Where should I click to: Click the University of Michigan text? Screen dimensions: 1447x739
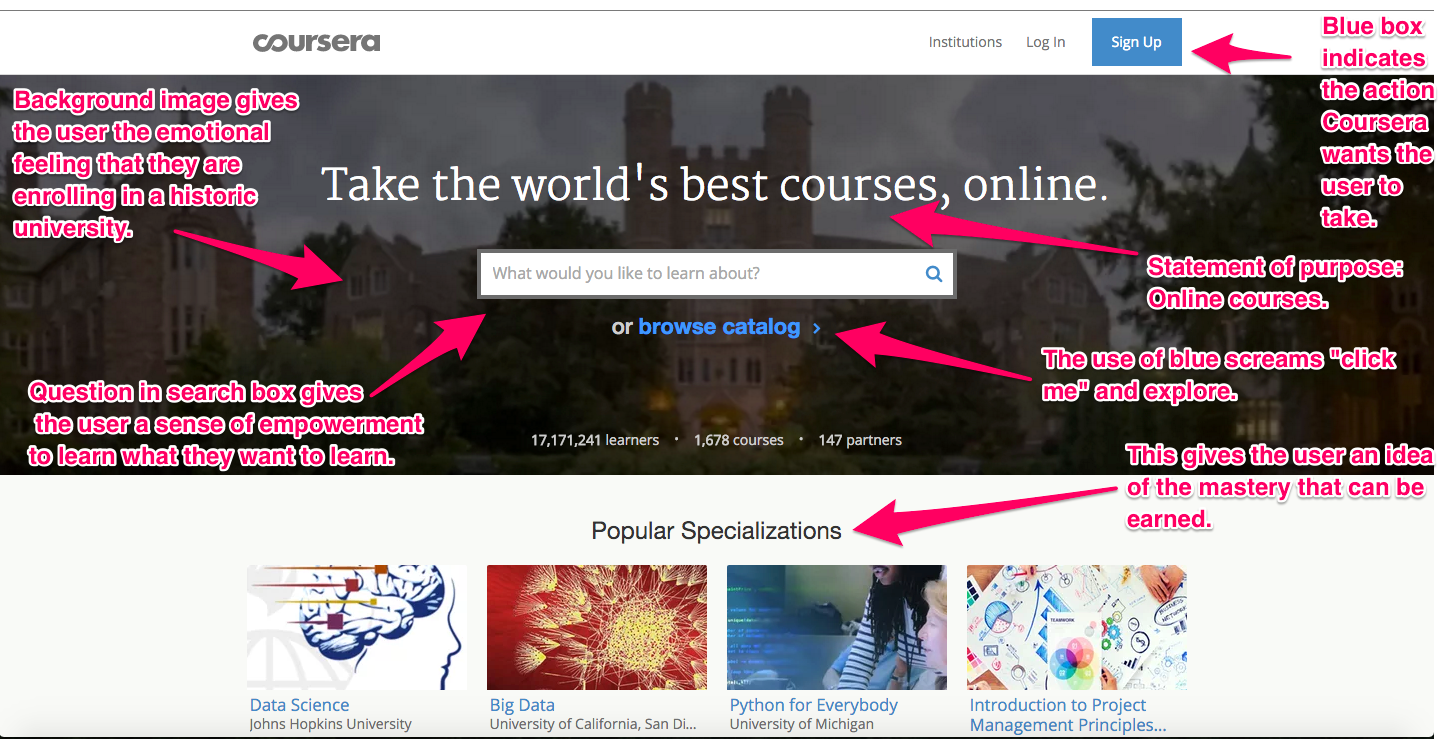tap(802, 724)
